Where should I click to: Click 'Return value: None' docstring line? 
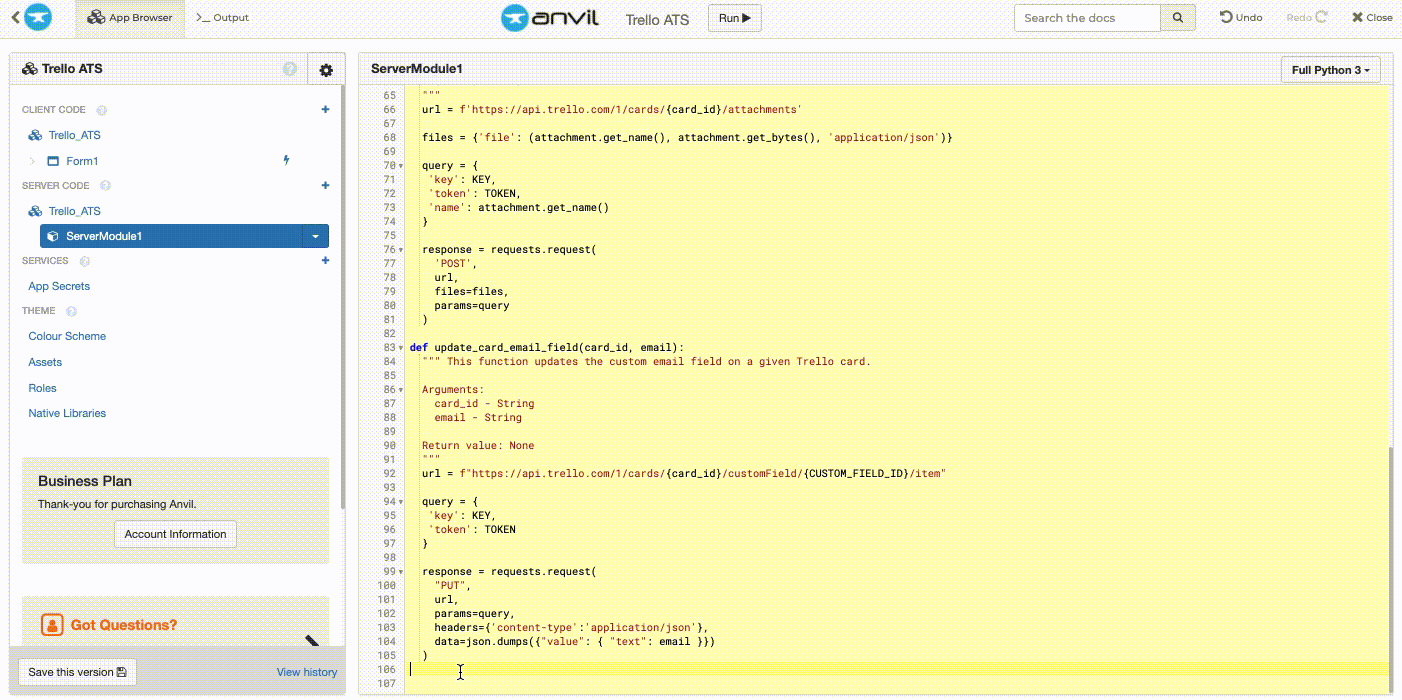(478, 446)
